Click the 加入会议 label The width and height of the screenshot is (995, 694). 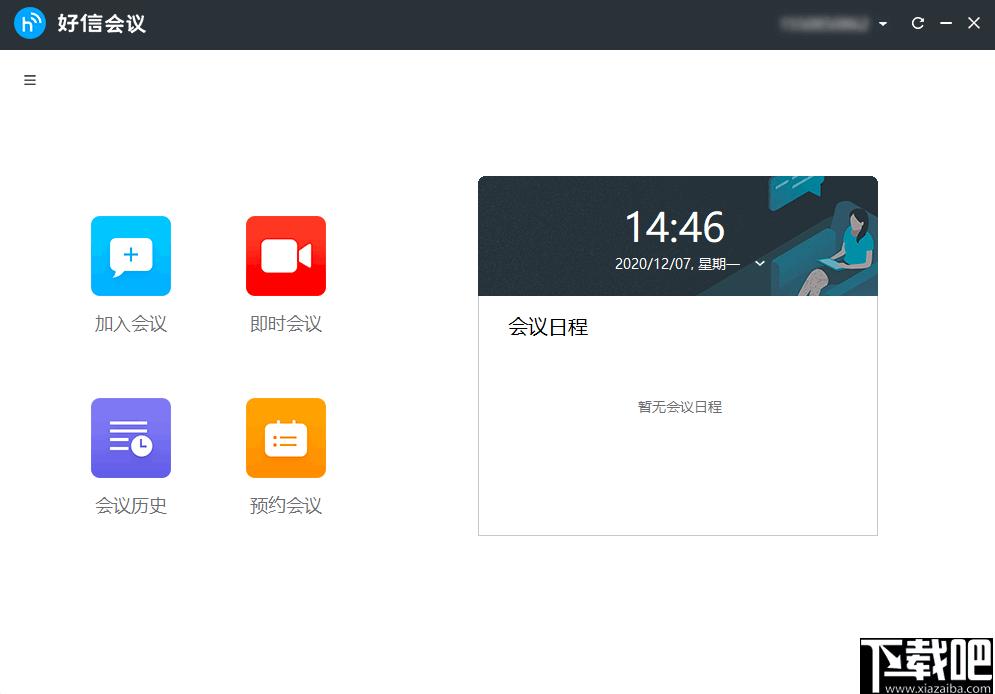tap(131, 324)
